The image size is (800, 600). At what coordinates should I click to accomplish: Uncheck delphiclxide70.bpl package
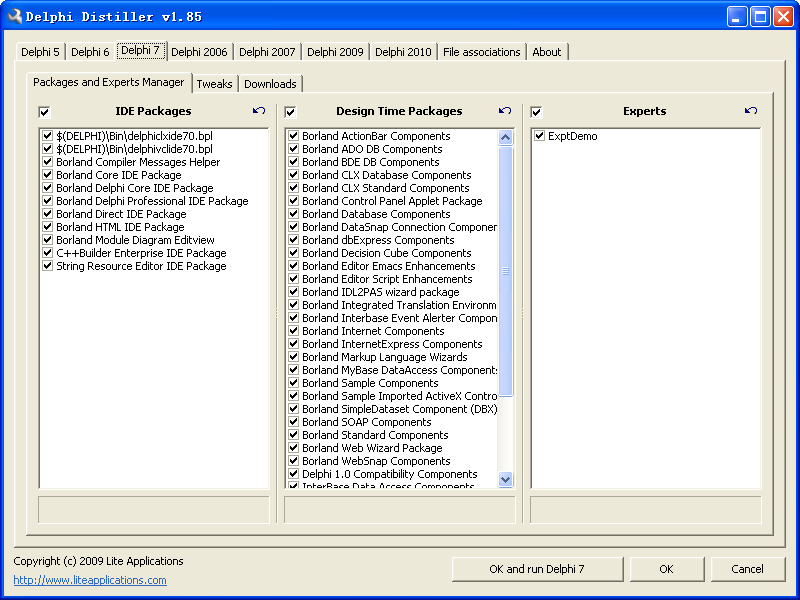tap(47, 136)
